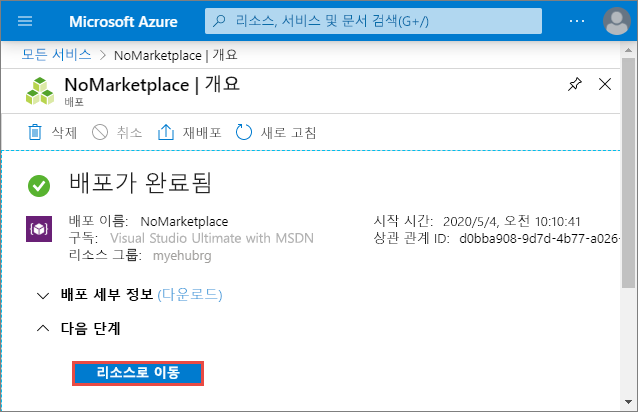638x412 pixels.
Task: Click the 재배포 redeploy upload icon
Action: 166,132
